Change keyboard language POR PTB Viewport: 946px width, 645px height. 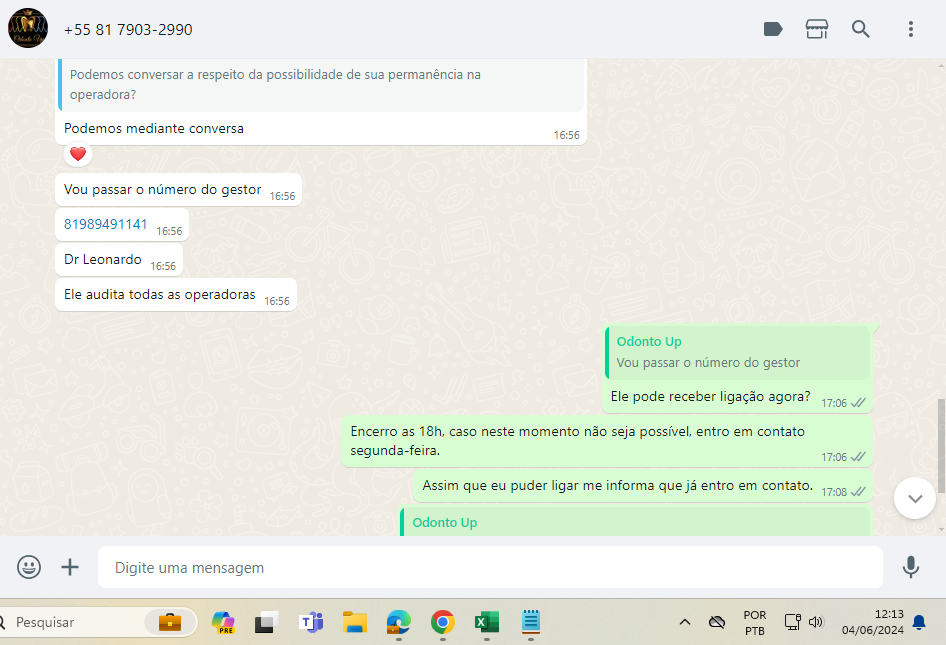click(x=755, y=623)
